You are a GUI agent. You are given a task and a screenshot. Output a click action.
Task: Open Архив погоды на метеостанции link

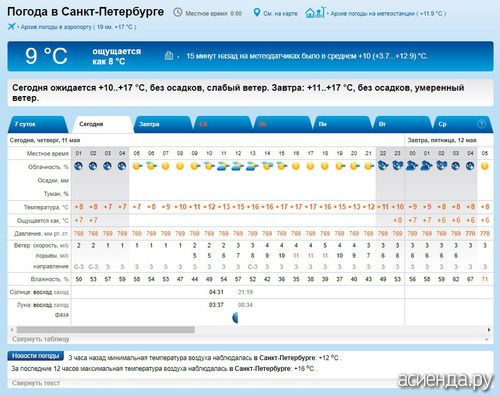tap(388, 14)
